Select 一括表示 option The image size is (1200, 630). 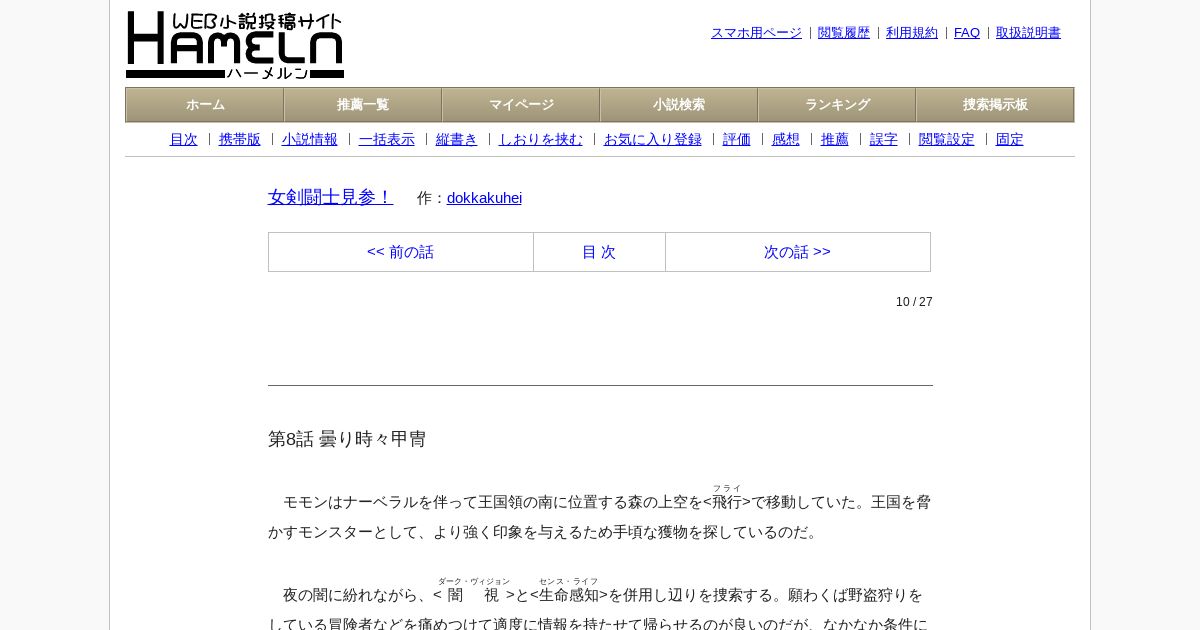click(x=387, y=140)
